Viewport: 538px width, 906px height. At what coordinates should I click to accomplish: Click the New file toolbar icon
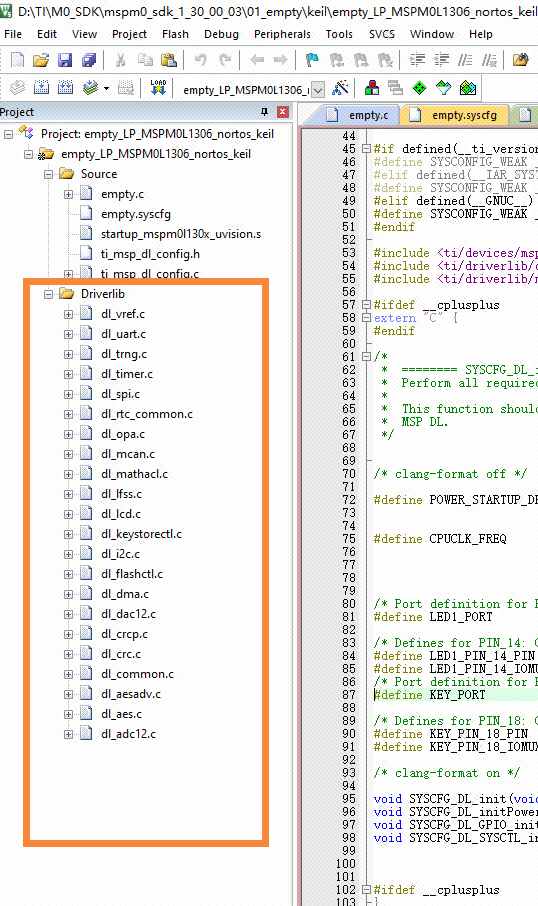(17, 60)
